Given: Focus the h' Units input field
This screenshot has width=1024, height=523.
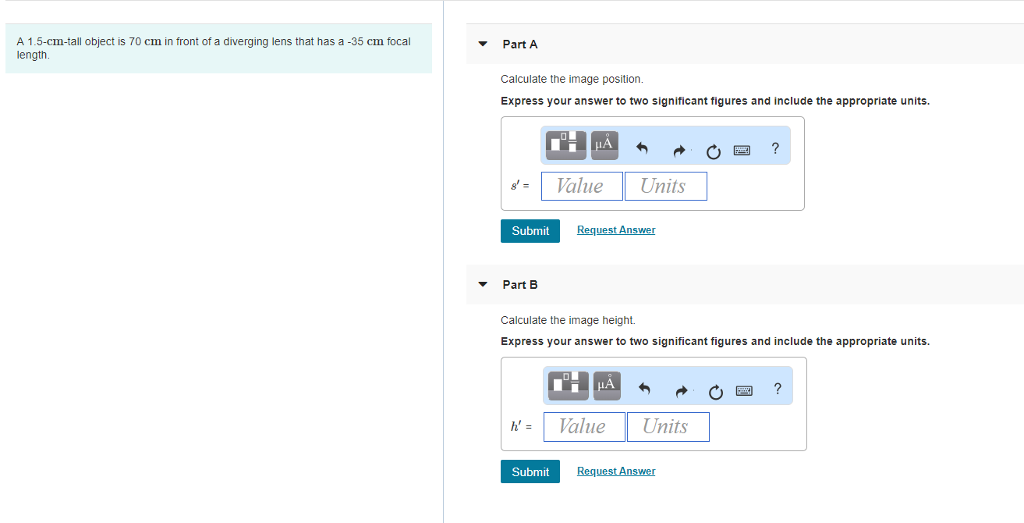Looking at the screenshot, I should [668, 427].
